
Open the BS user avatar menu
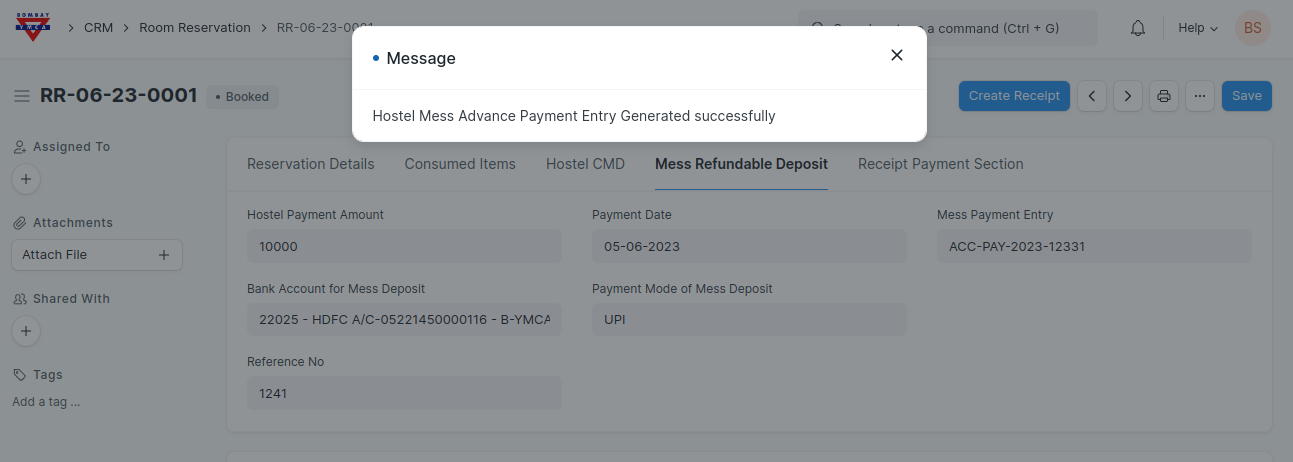tap(1253, 28)
